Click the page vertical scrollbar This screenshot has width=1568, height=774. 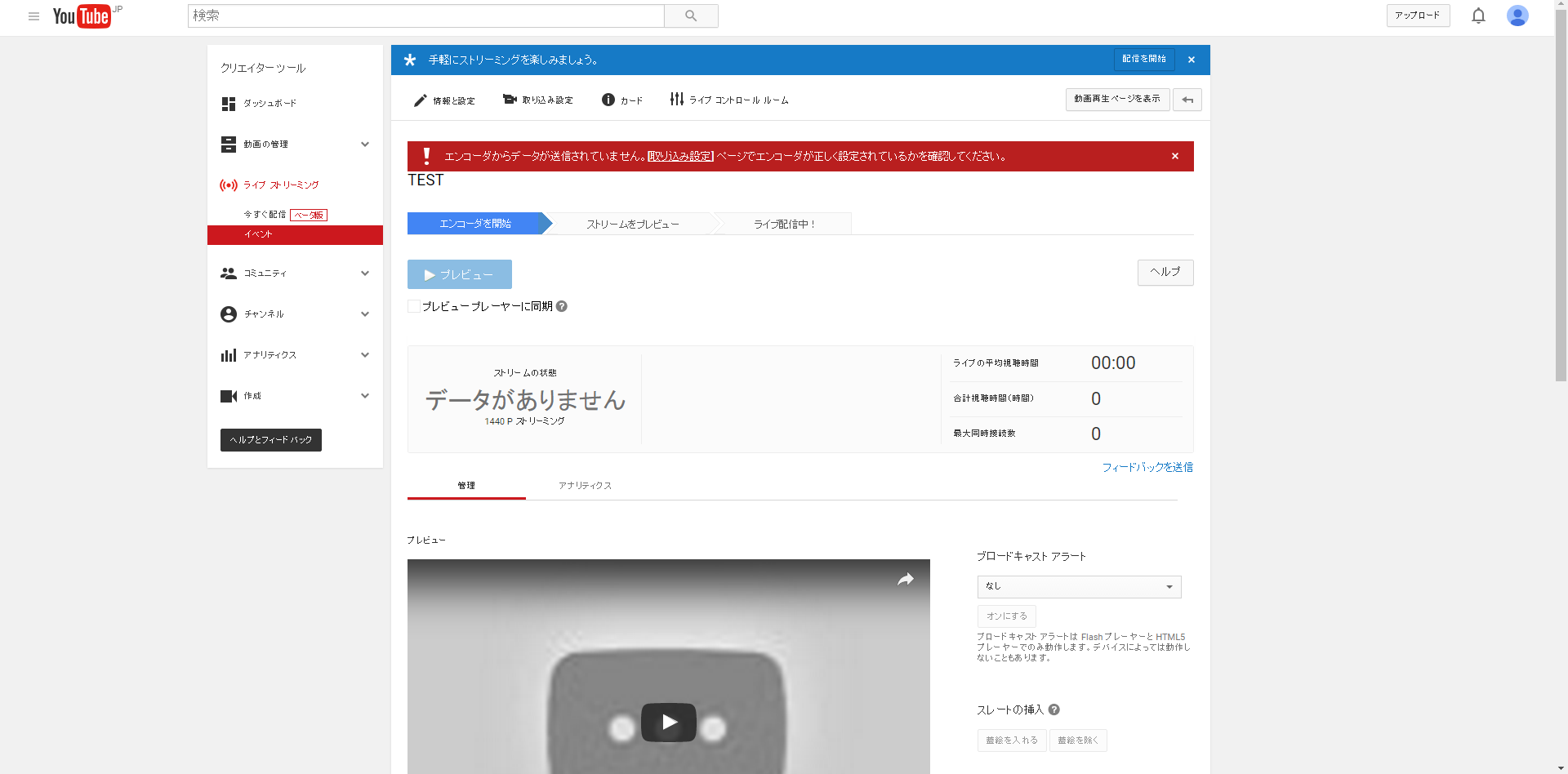tap(1561, 196)
